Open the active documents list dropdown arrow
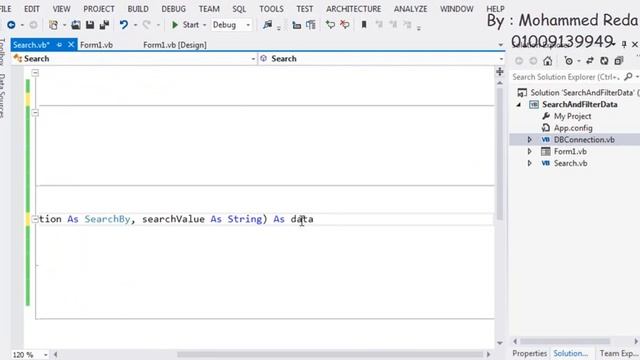 501,45
